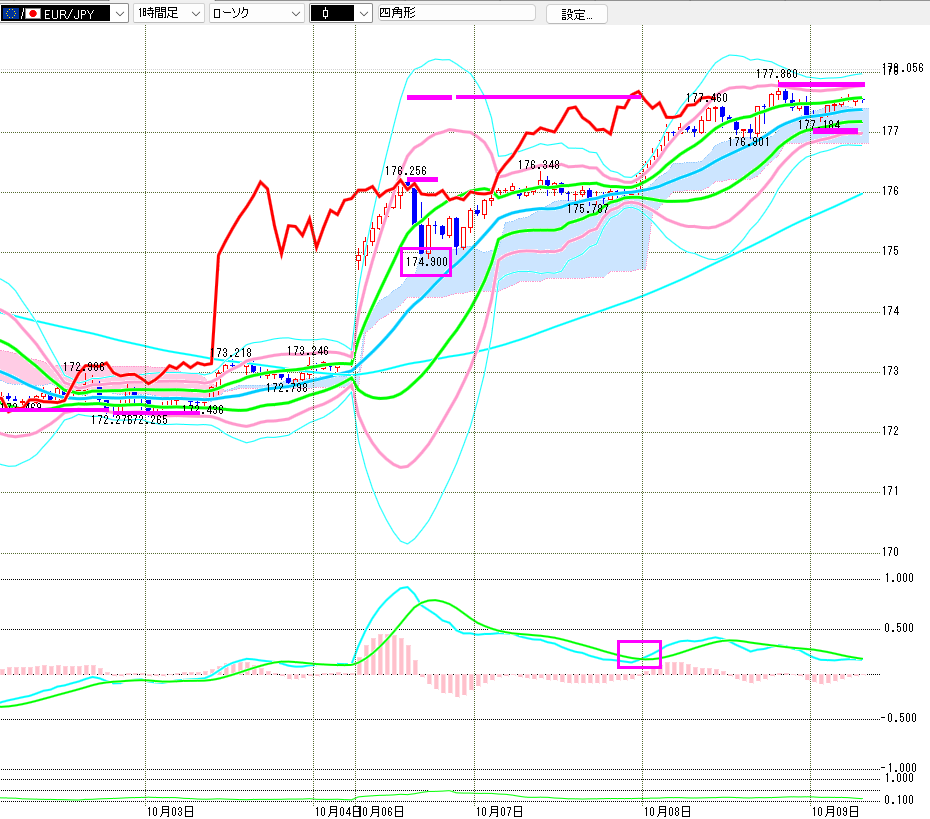Click the 177.860 high price label
930x819 pixels.
point(777,74)
